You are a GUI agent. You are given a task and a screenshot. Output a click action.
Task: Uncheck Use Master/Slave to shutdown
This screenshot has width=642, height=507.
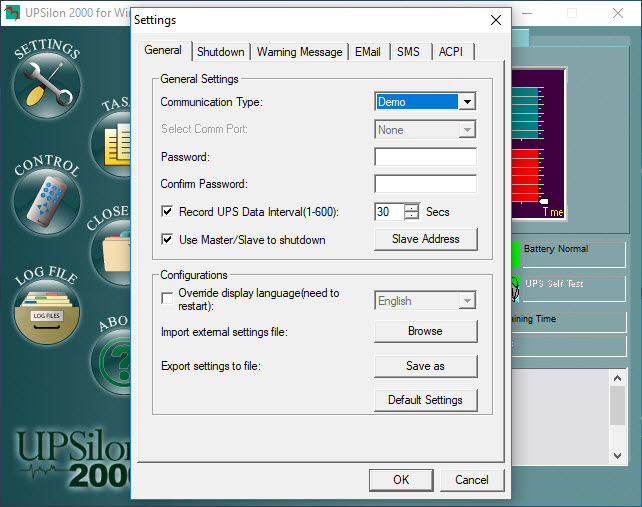pos(167,239)
